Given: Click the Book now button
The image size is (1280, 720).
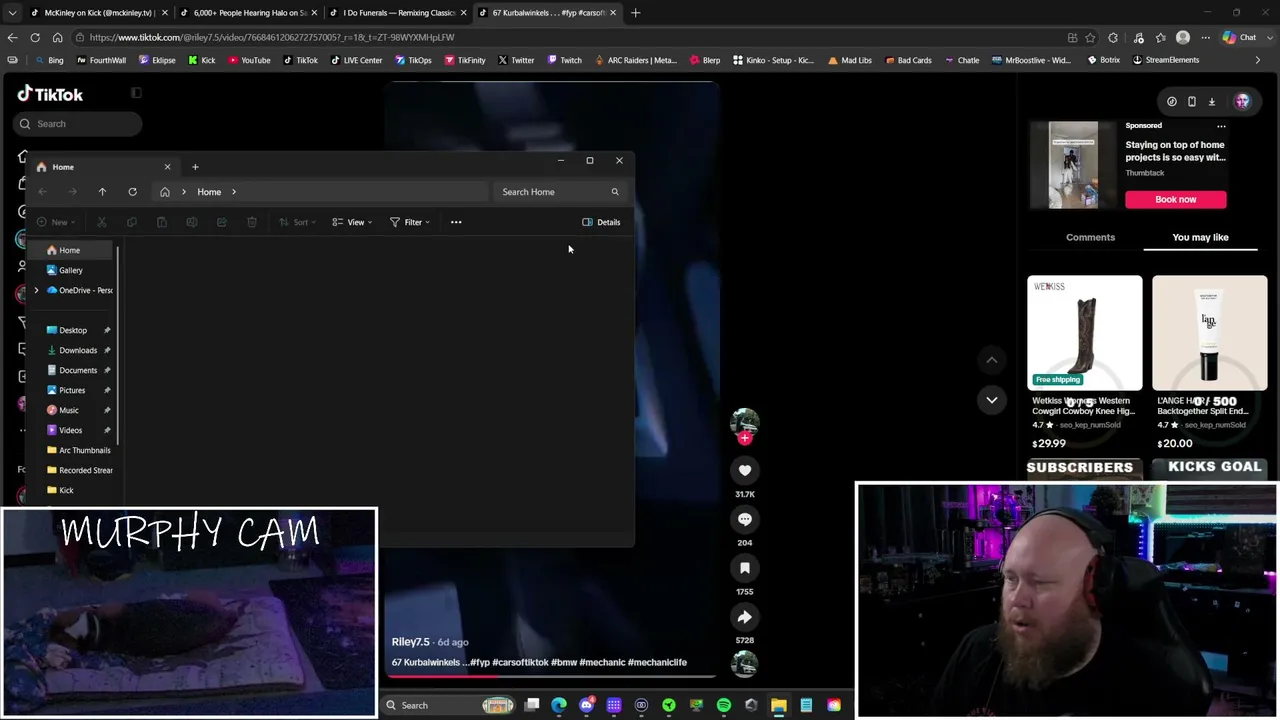Looking at the screenshot, I should pyautogui.click(x=1175, y=199).
